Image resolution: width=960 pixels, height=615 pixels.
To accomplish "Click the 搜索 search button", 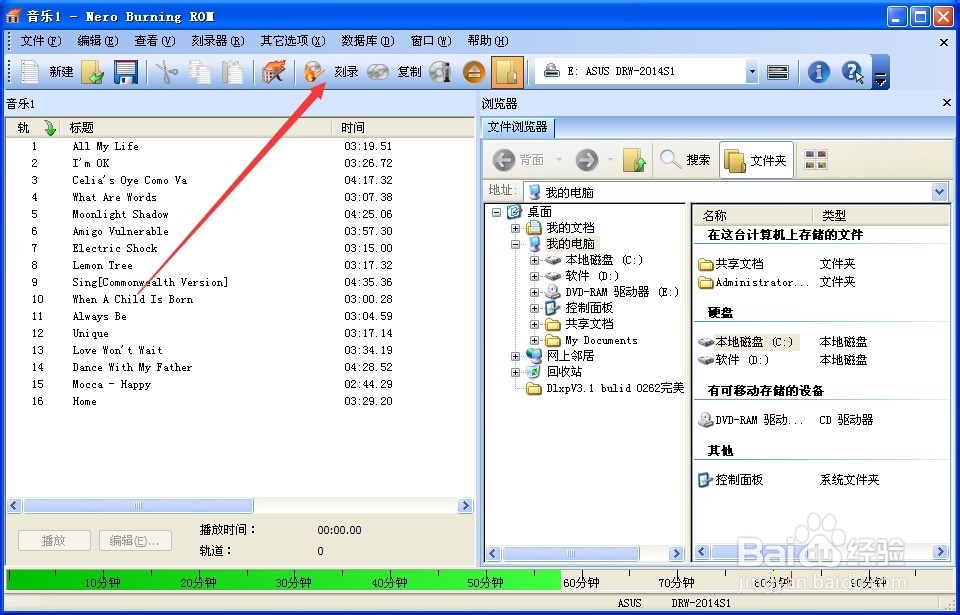I will pyautogui.click(x=685, y=160).
